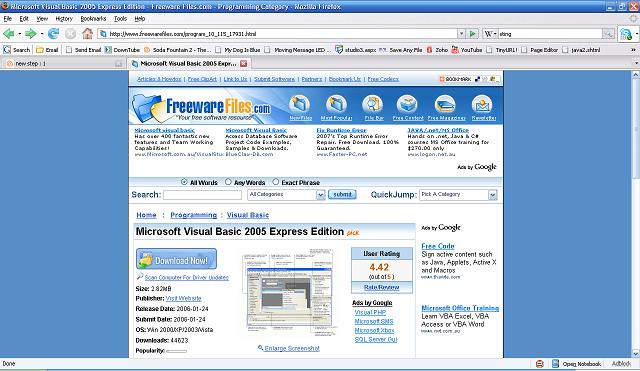Select the Exact Phrase radio button

click(276, 182)
